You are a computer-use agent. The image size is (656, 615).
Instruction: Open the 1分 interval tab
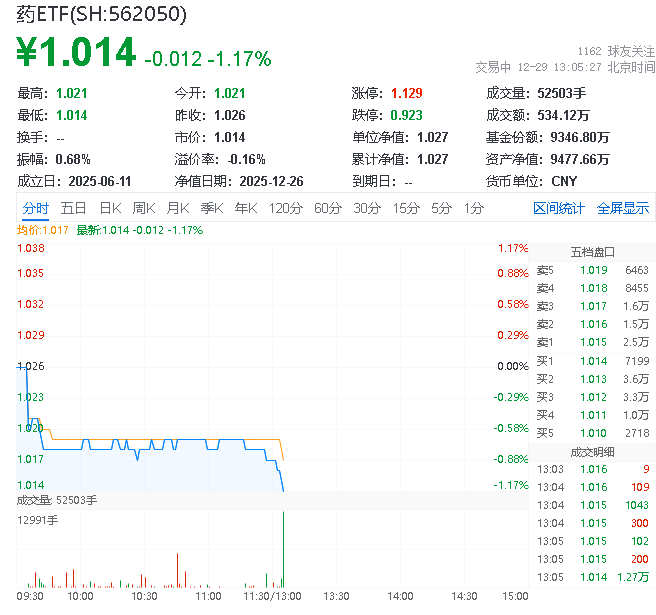[x=473, y=208]
